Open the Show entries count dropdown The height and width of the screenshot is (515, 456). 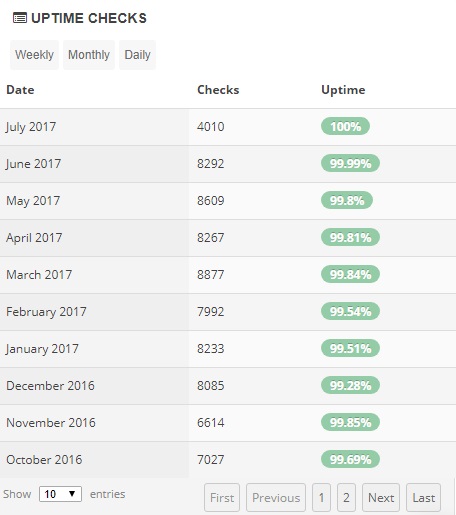[x=60, y=494]
